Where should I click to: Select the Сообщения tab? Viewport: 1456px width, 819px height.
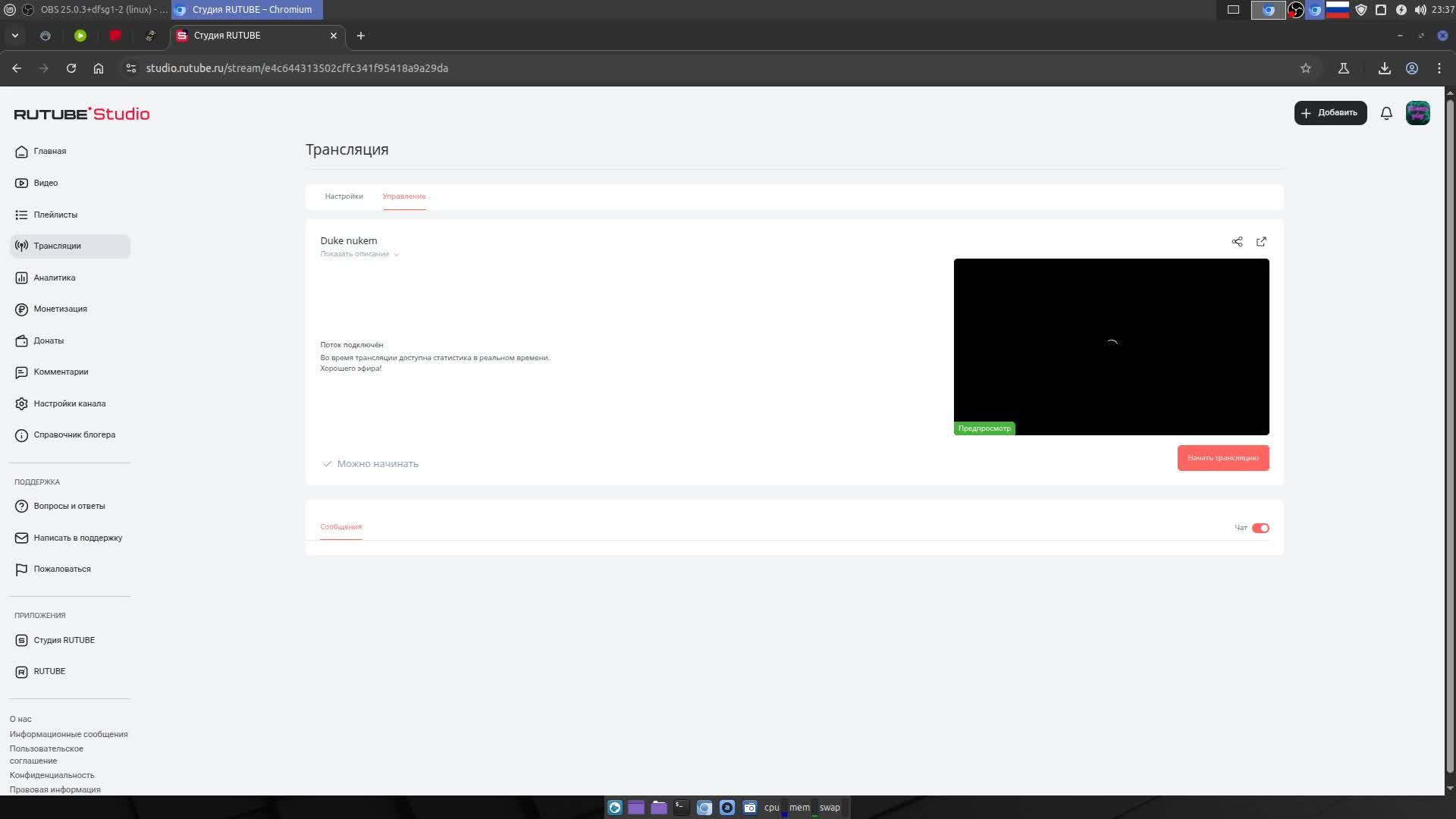[x=340, y=527]
